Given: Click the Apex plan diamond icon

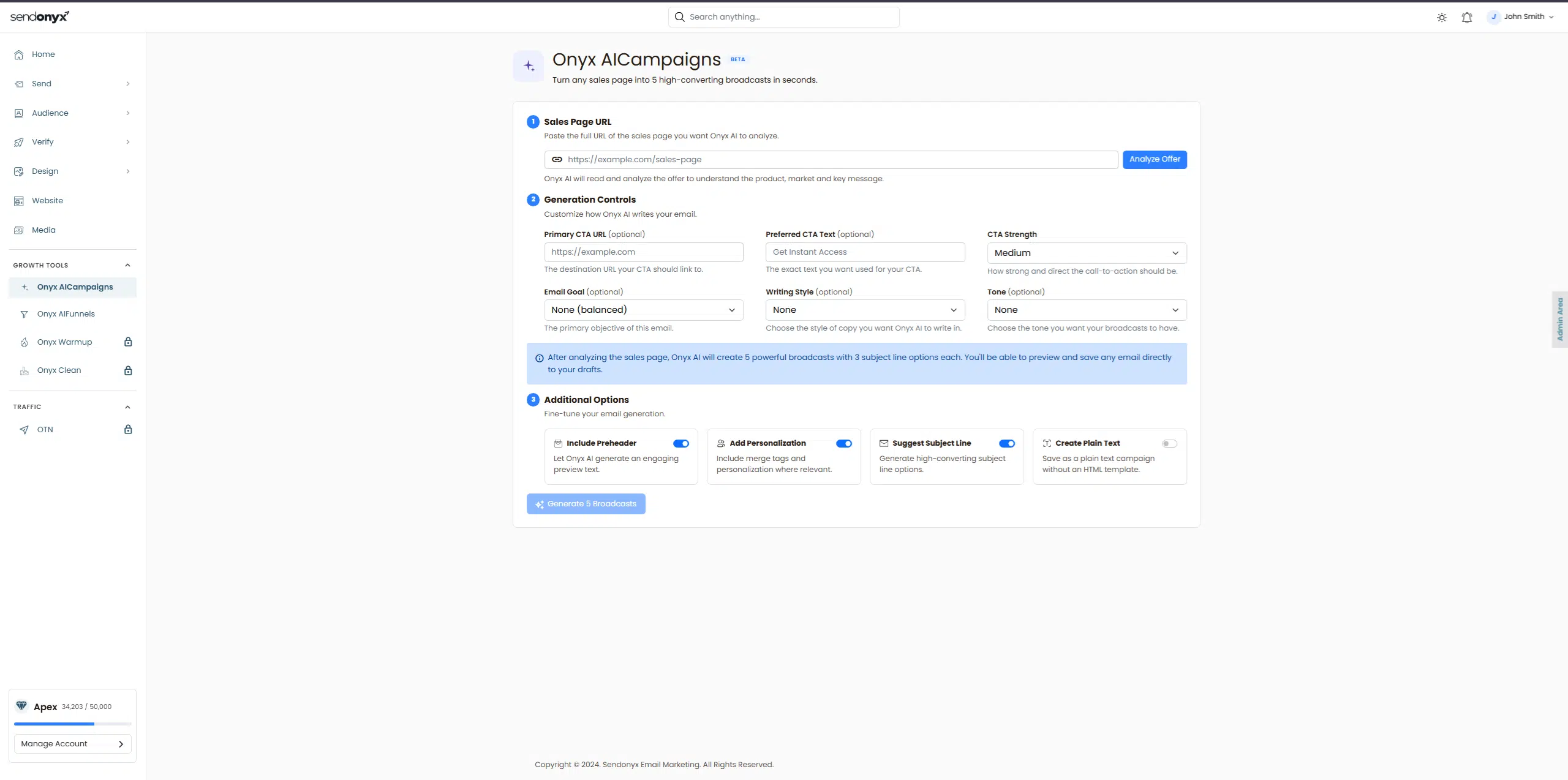Looking at the screenshot, I should [21, 706].
